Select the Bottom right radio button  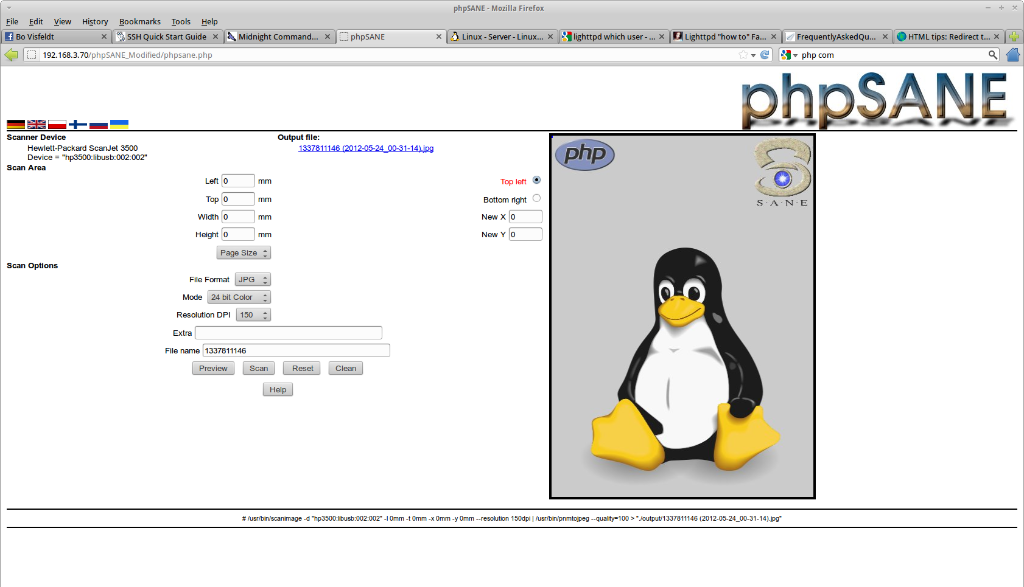(x=537, y=198)
